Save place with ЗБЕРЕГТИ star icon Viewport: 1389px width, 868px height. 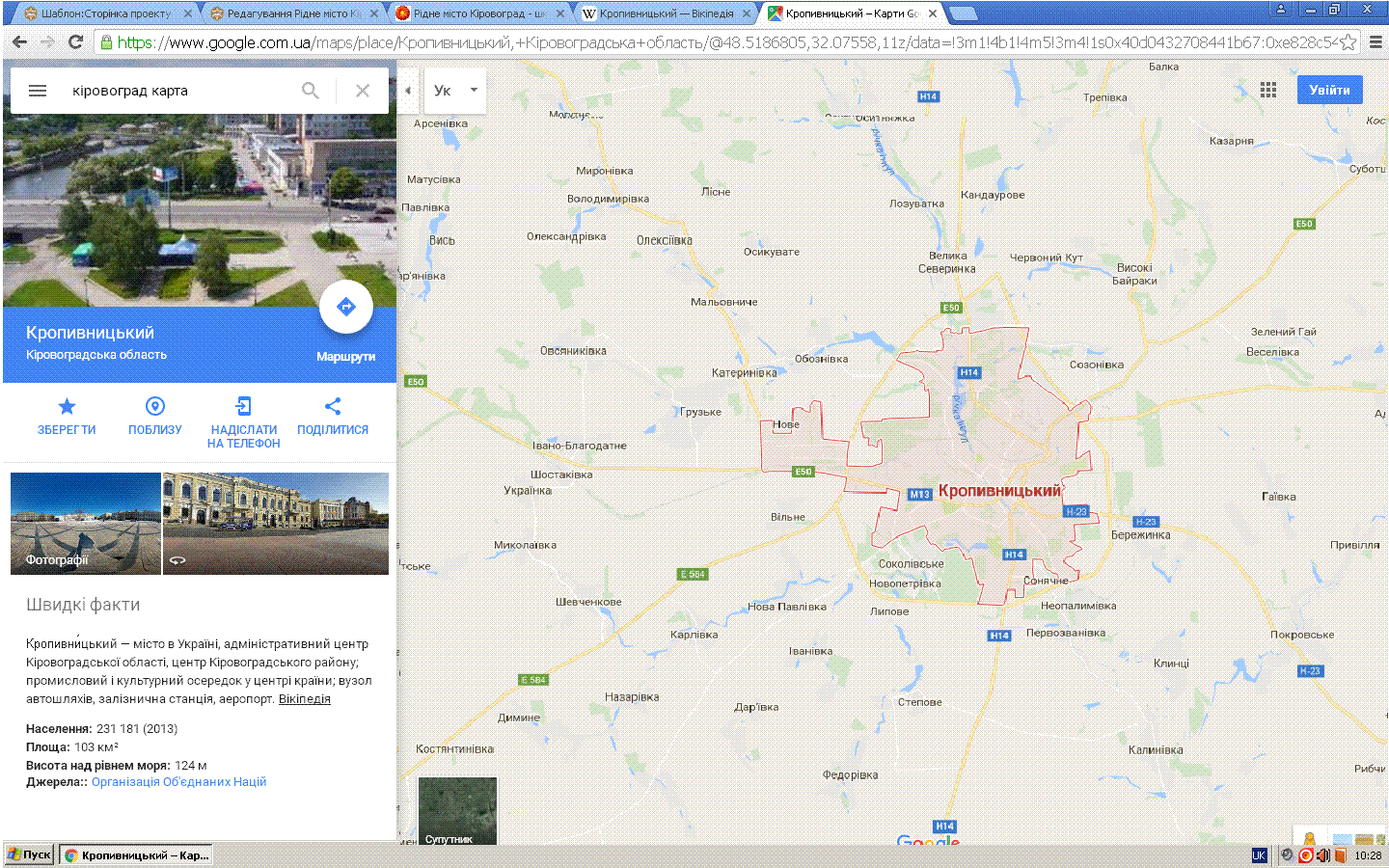(x=67, y=417)
